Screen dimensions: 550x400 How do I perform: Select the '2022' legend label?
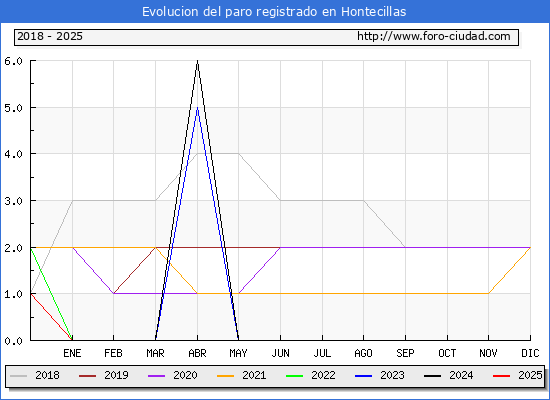click(x=323, y=375)
